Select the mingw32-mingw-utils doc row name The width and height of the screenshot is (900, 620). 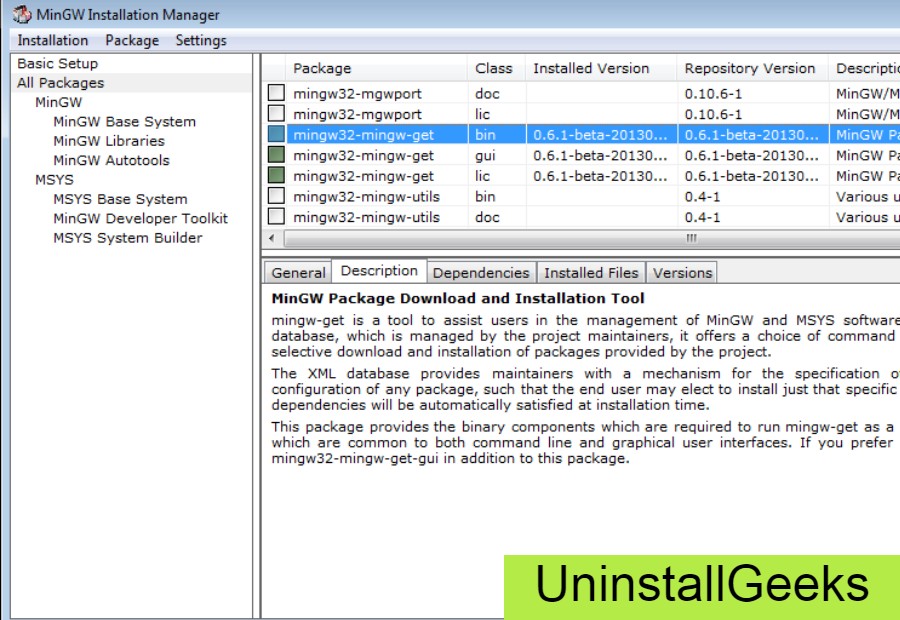[x=366, y=218]
